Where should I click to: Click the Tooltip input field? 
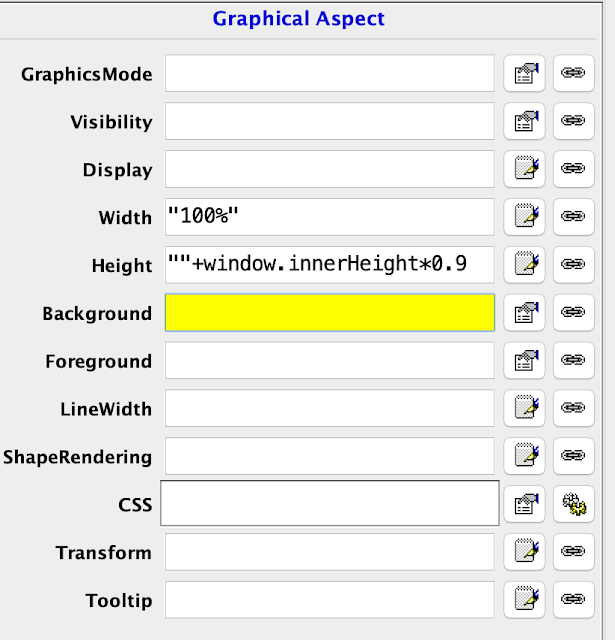(x=329, y=600)
